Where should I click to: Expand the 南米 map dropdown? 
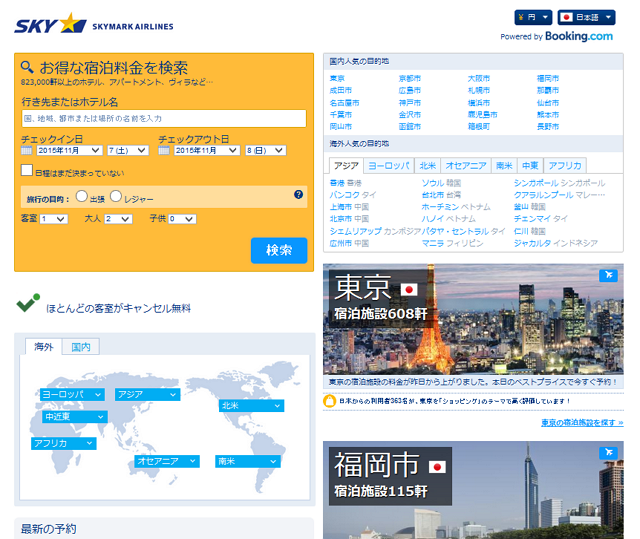248,461
